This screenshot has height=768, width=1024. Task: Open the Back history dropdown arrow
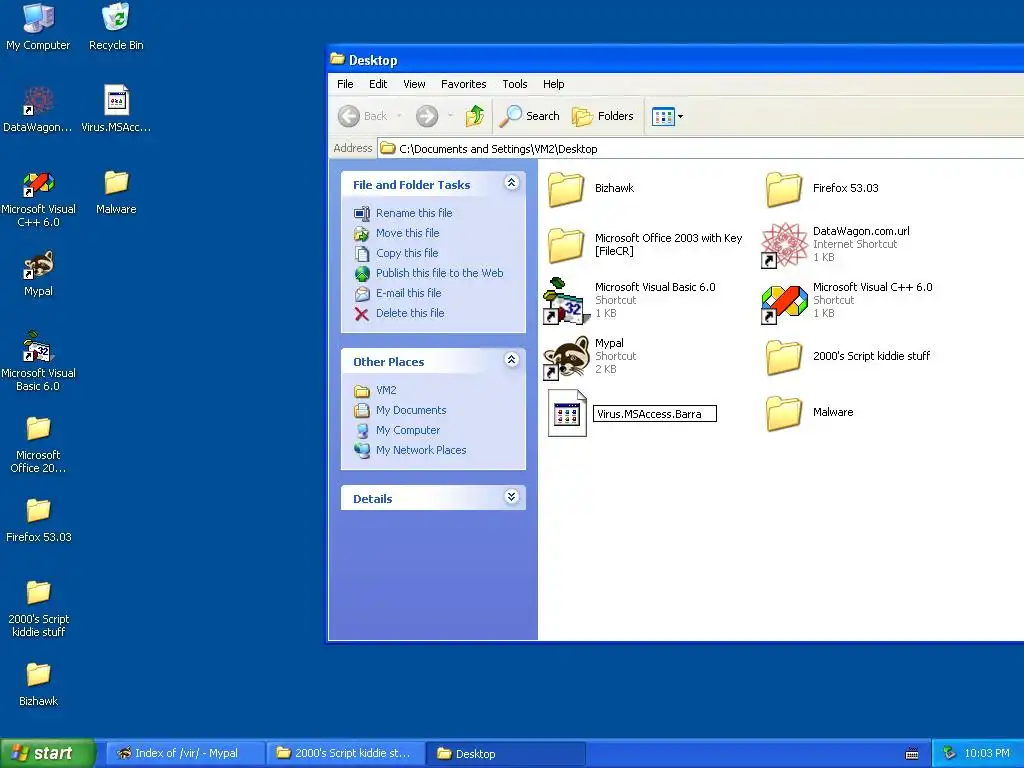pos(399,116)
